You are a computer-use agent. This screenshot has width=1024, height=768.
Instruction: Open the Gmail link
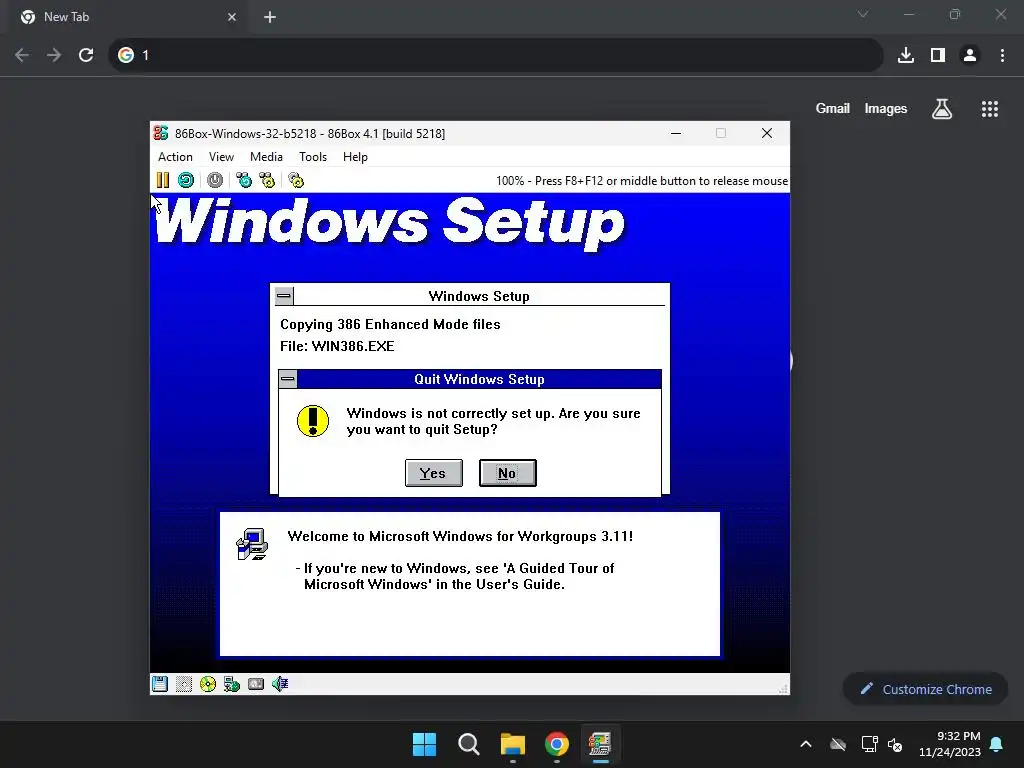click(833, 108)
